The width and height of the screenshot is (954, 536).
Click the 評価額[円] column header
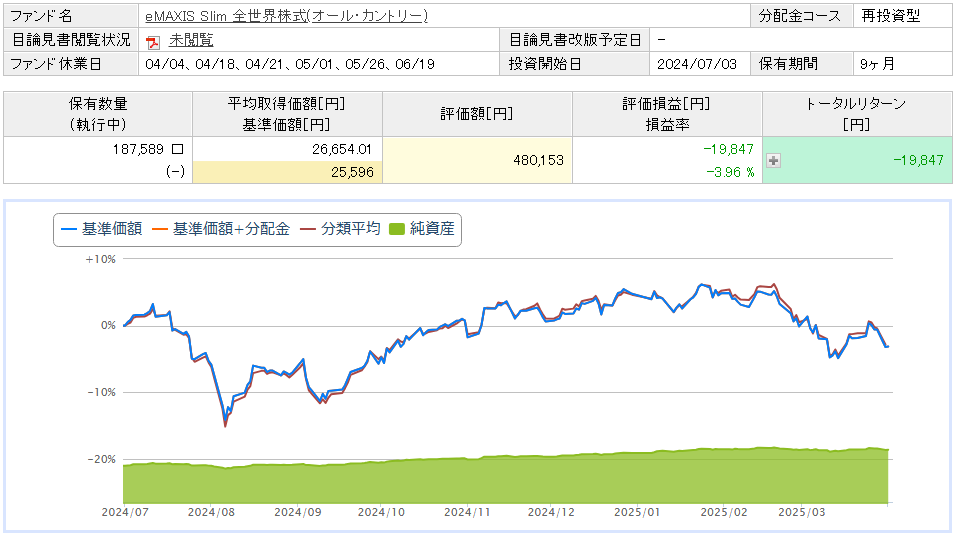point(477,114)
